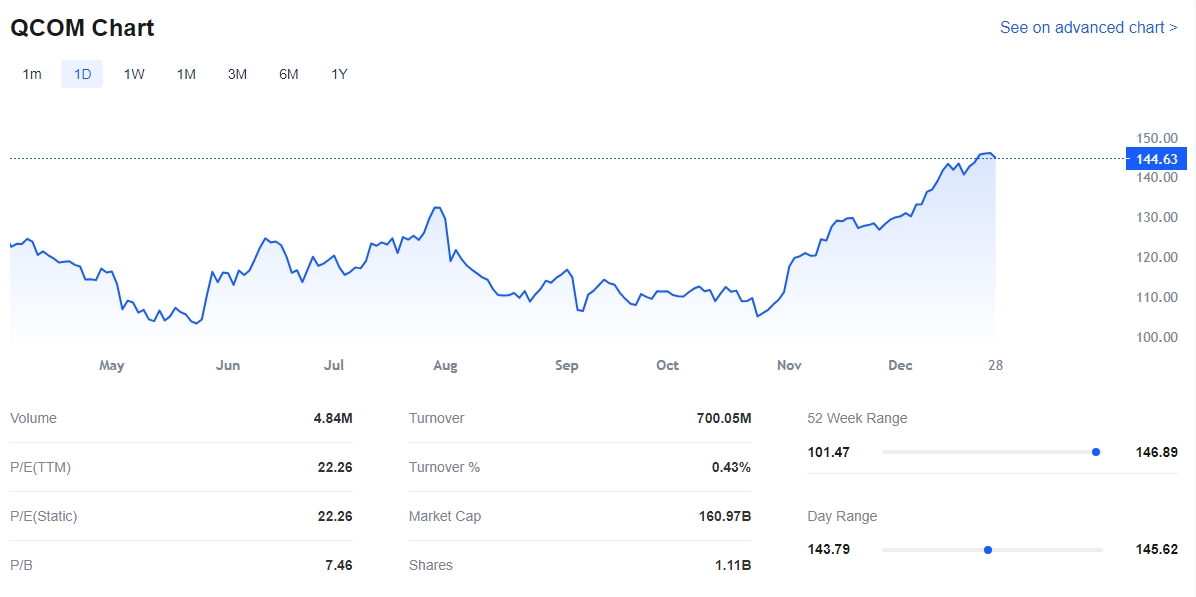Screen dimensions: 1196x597
Task: Click the 52 Week Range slider dot
Action: coord(1096,452)
